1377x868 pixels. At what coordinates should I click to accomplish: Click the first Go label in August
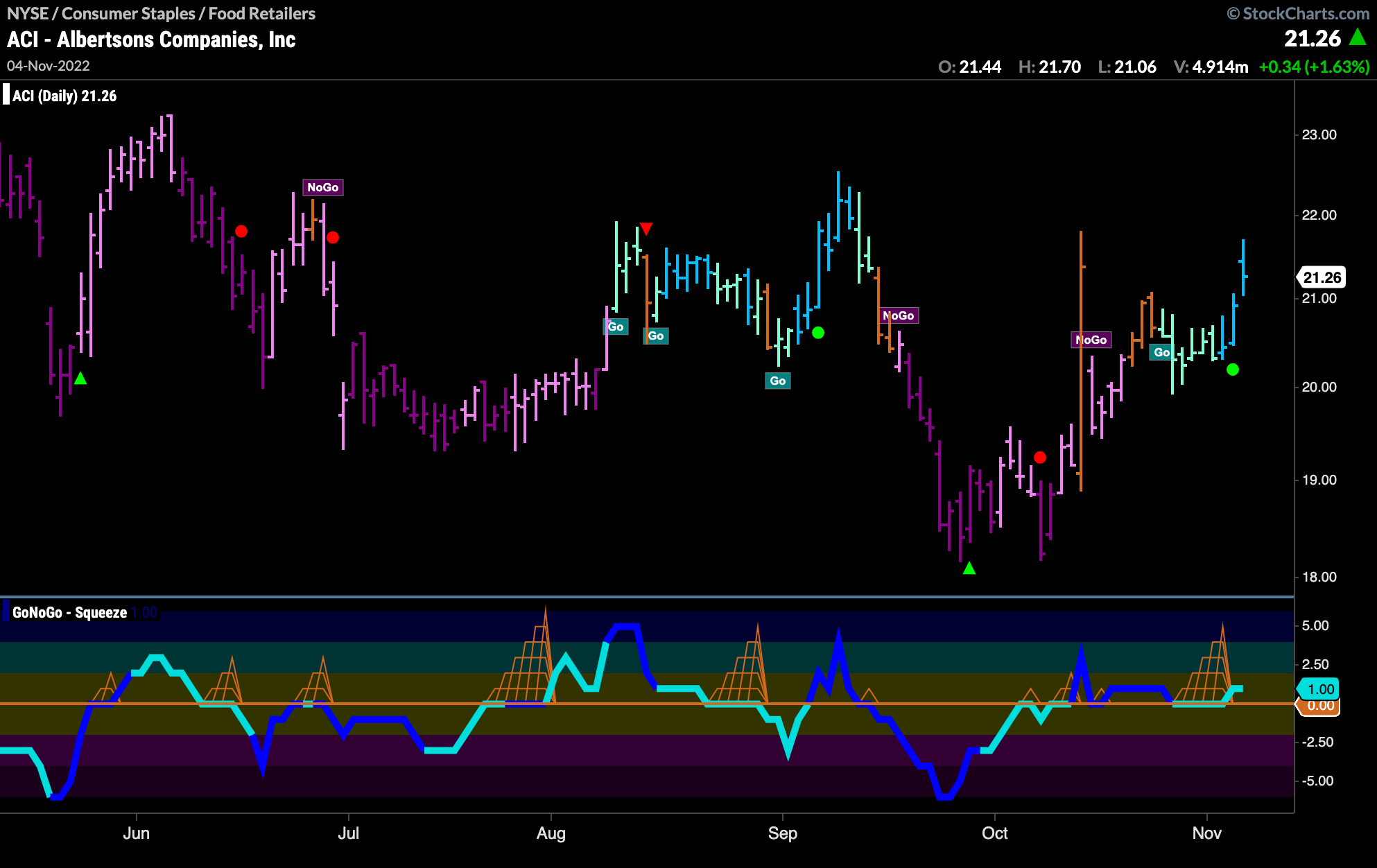pyautogui.click(x=616, y=327)
